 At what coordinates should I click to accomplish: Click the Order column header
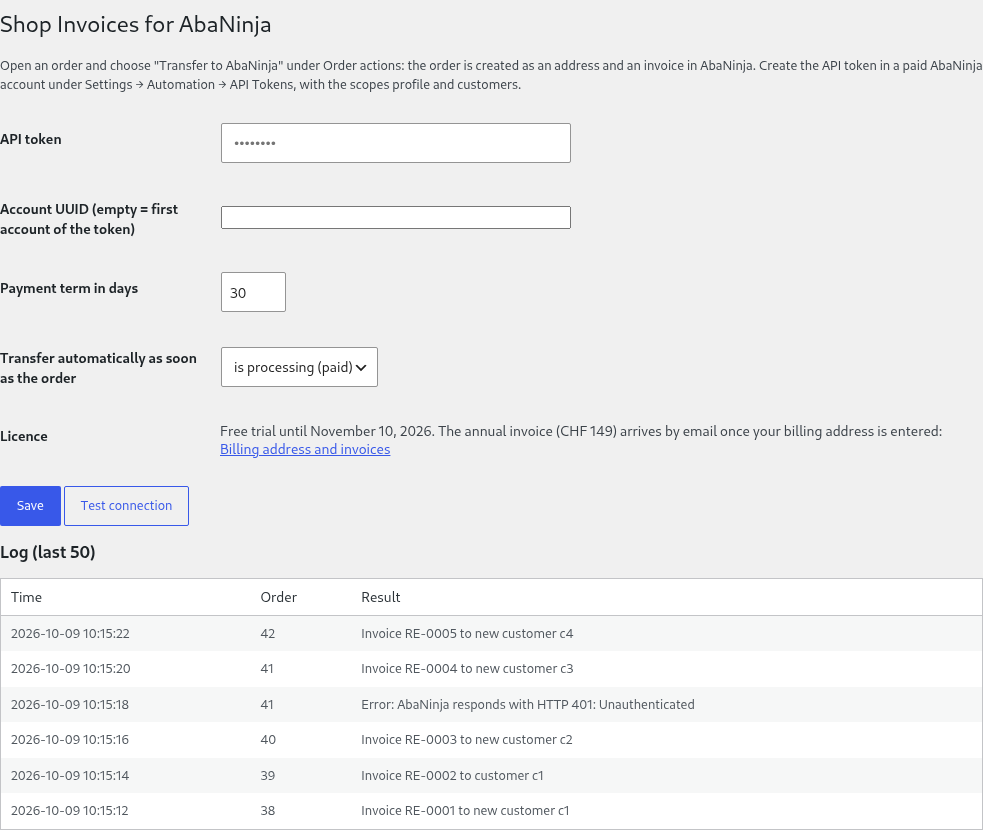(278, 597)
